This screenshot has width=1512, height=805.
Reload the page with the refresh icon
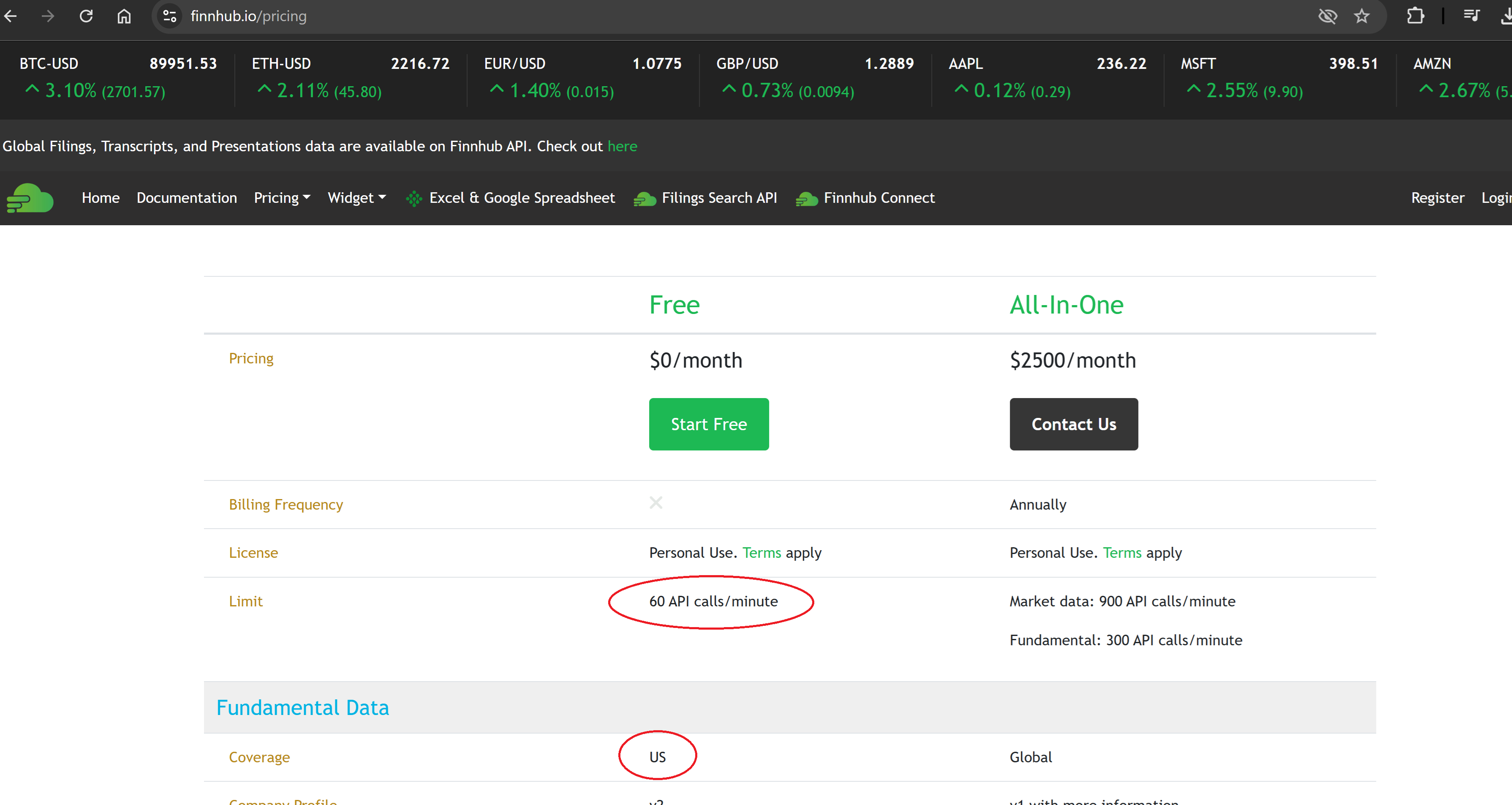pos(86,16)
